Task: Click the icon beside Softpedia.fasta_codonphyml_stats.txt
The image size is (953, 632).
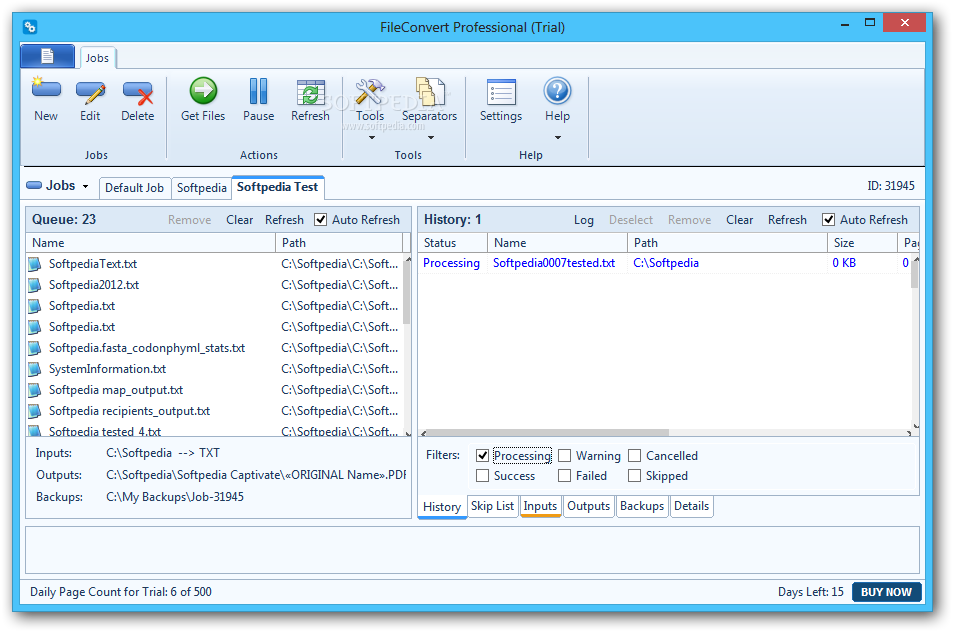Action: coord(35,348)
